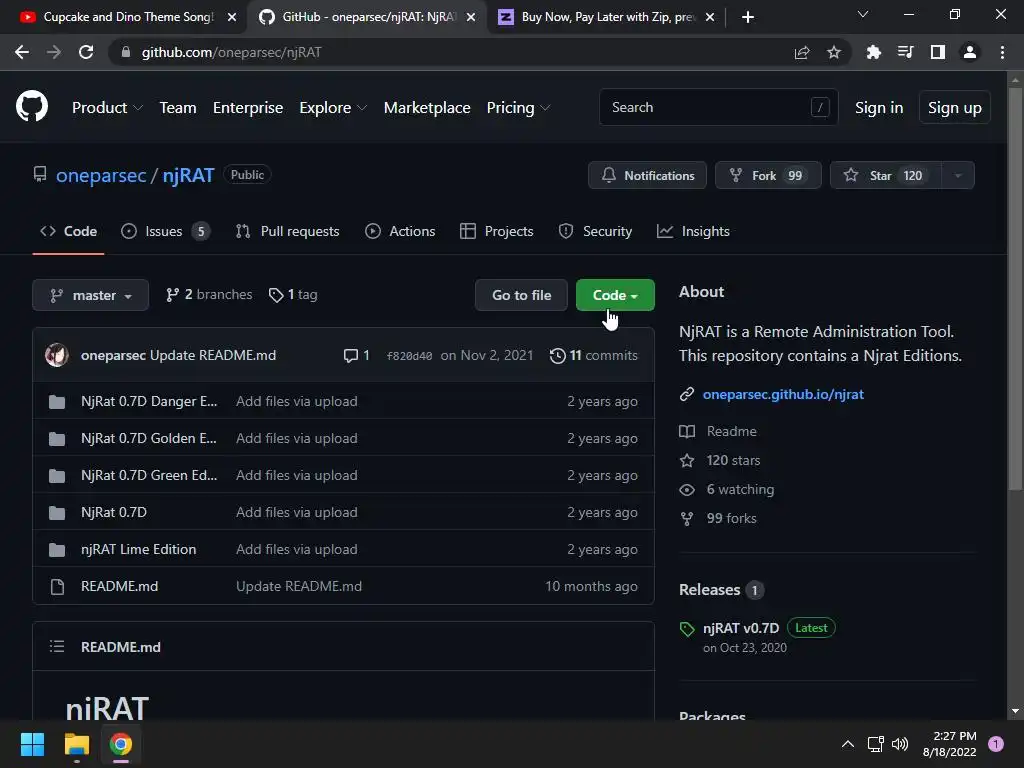1024x768 pixels.
Task: Click the njRAT v0.7D release tag icon
Action: tap(687, 629)
